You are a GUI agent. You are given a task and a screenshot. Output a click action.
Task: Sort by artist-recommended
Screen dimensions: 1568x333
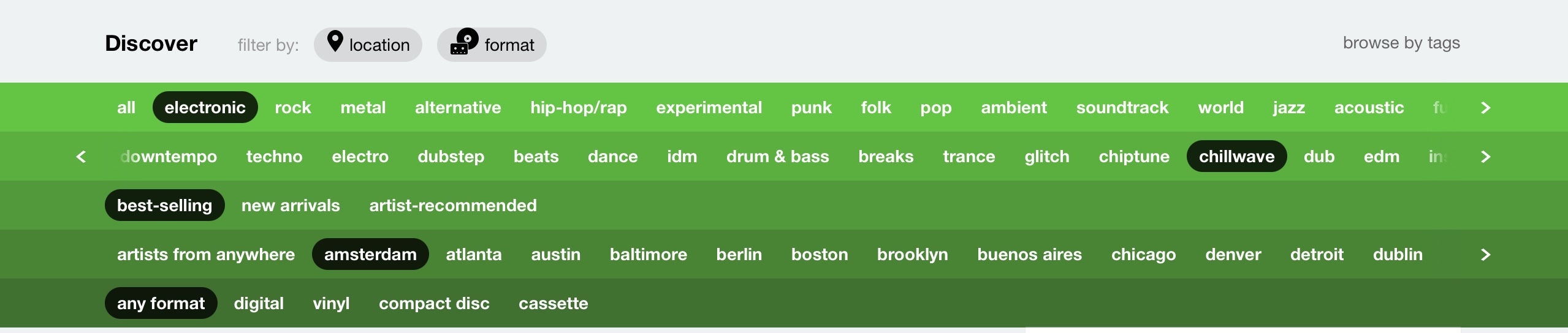point(452,206)
